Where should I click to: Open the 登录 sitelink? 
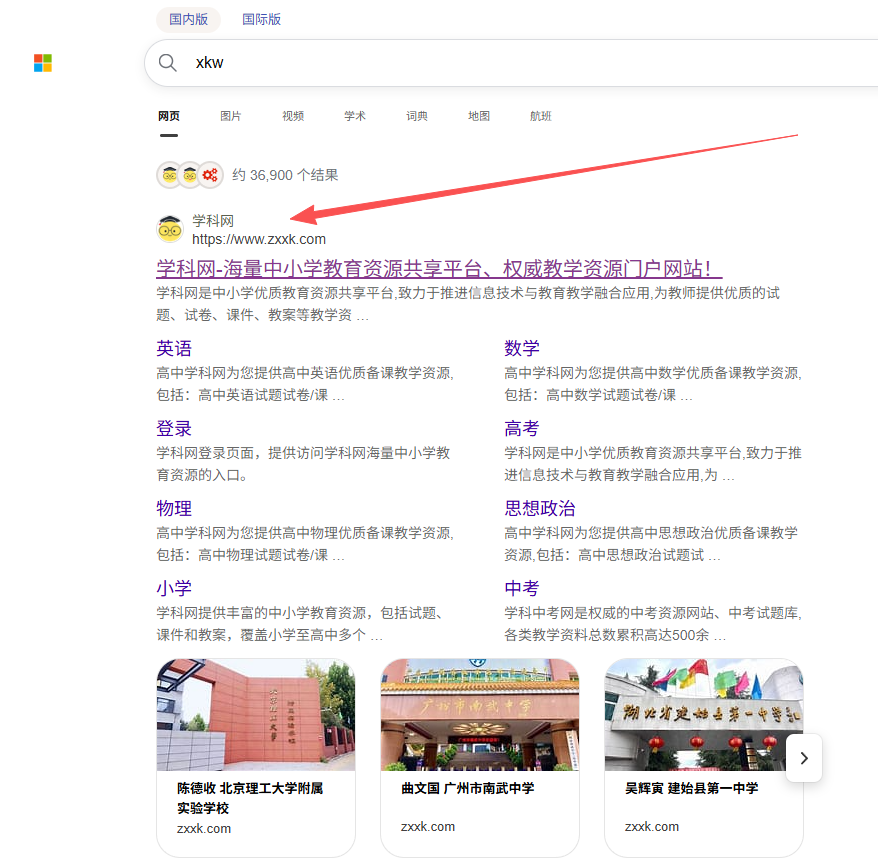click(x=174, y=428)
